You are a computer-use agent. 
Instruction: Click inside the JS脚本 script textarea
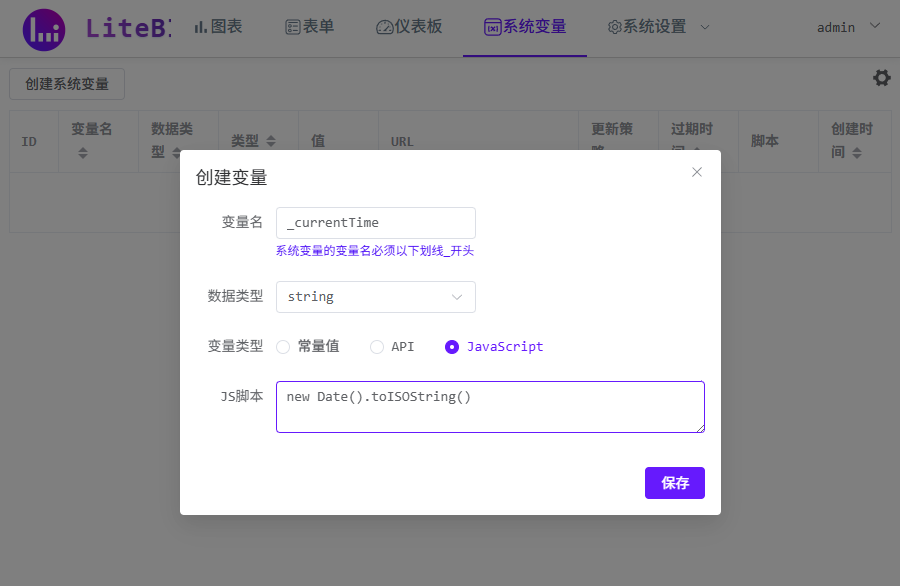[x=490, y=405]
